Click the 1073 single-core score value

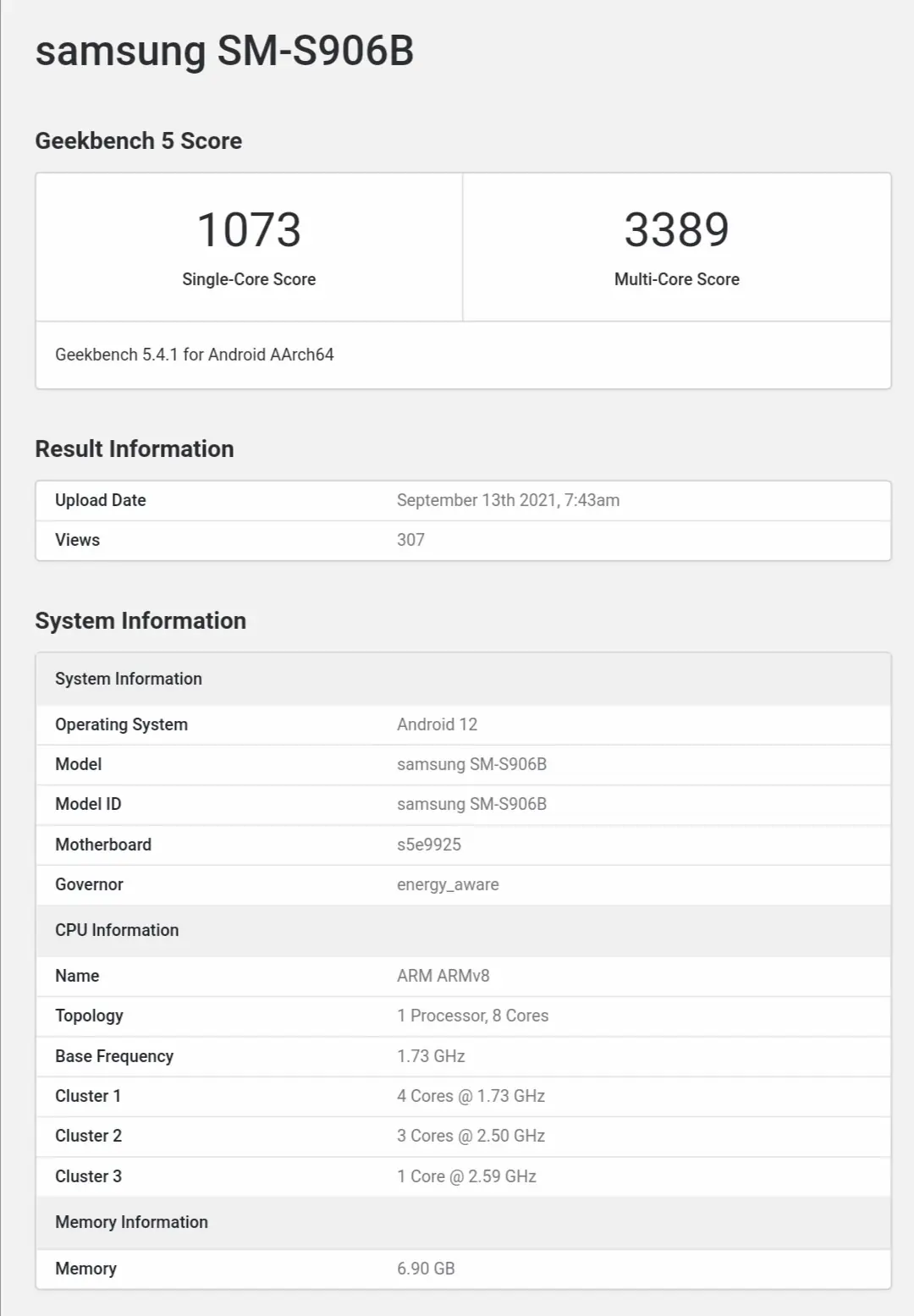[249, 230]
